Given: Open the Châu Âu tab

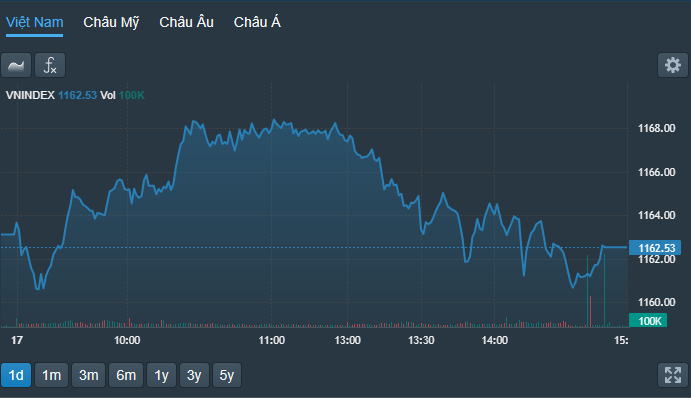Looking at the screenshot, I should point(186,22).
